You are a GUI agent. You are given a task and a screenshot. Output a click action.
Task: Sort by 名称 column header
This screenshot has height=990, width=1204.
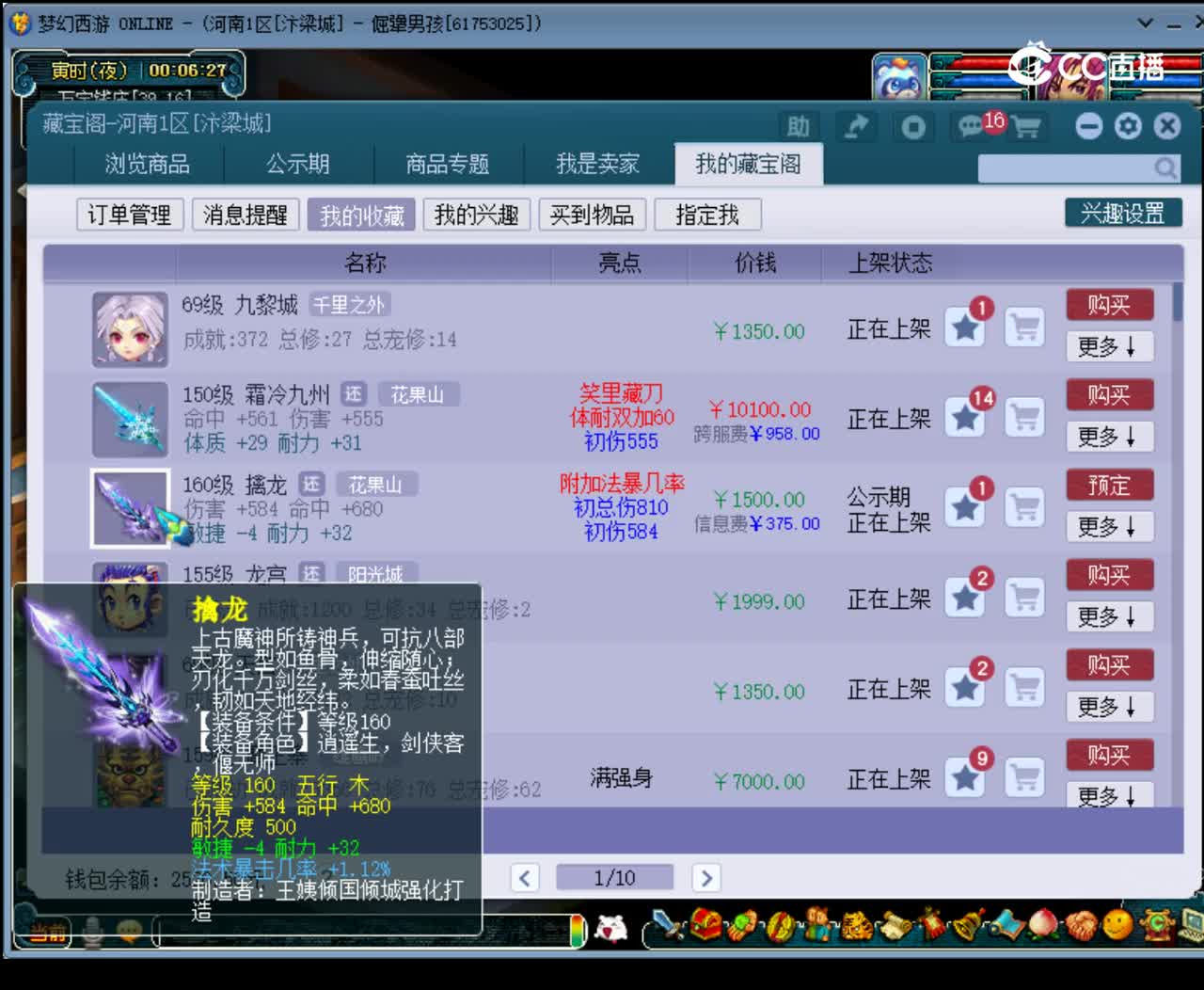point(365,263)
